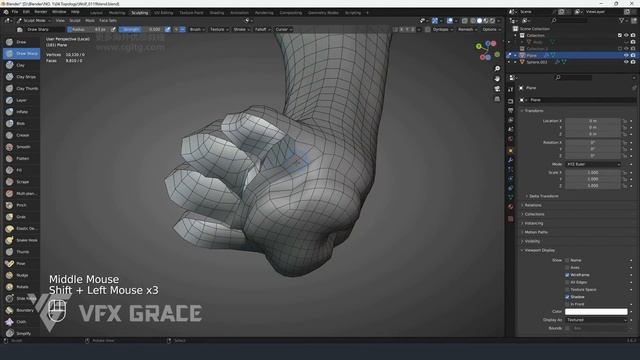This screenshot has height=360, width=640.
Task: Open the Stroke dropdown in header
Action: 241,29
